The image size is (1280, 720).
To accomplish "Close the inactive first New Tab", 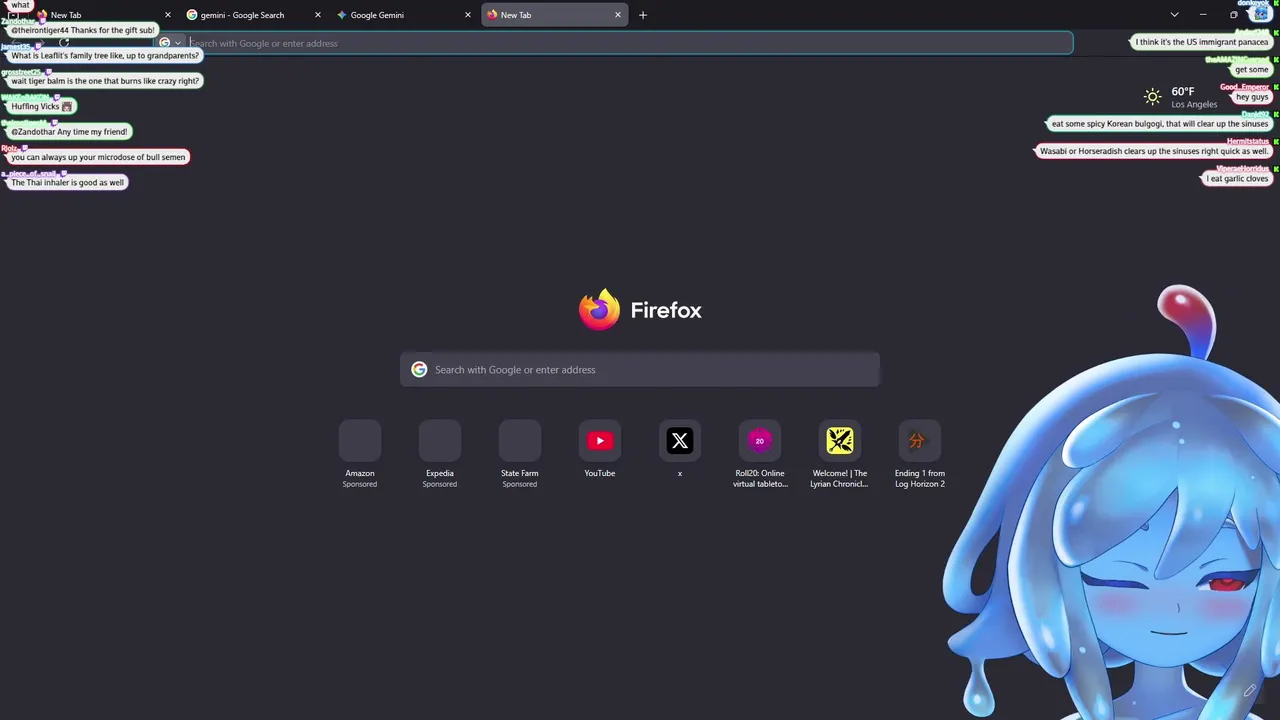I will tap(167, 15).
